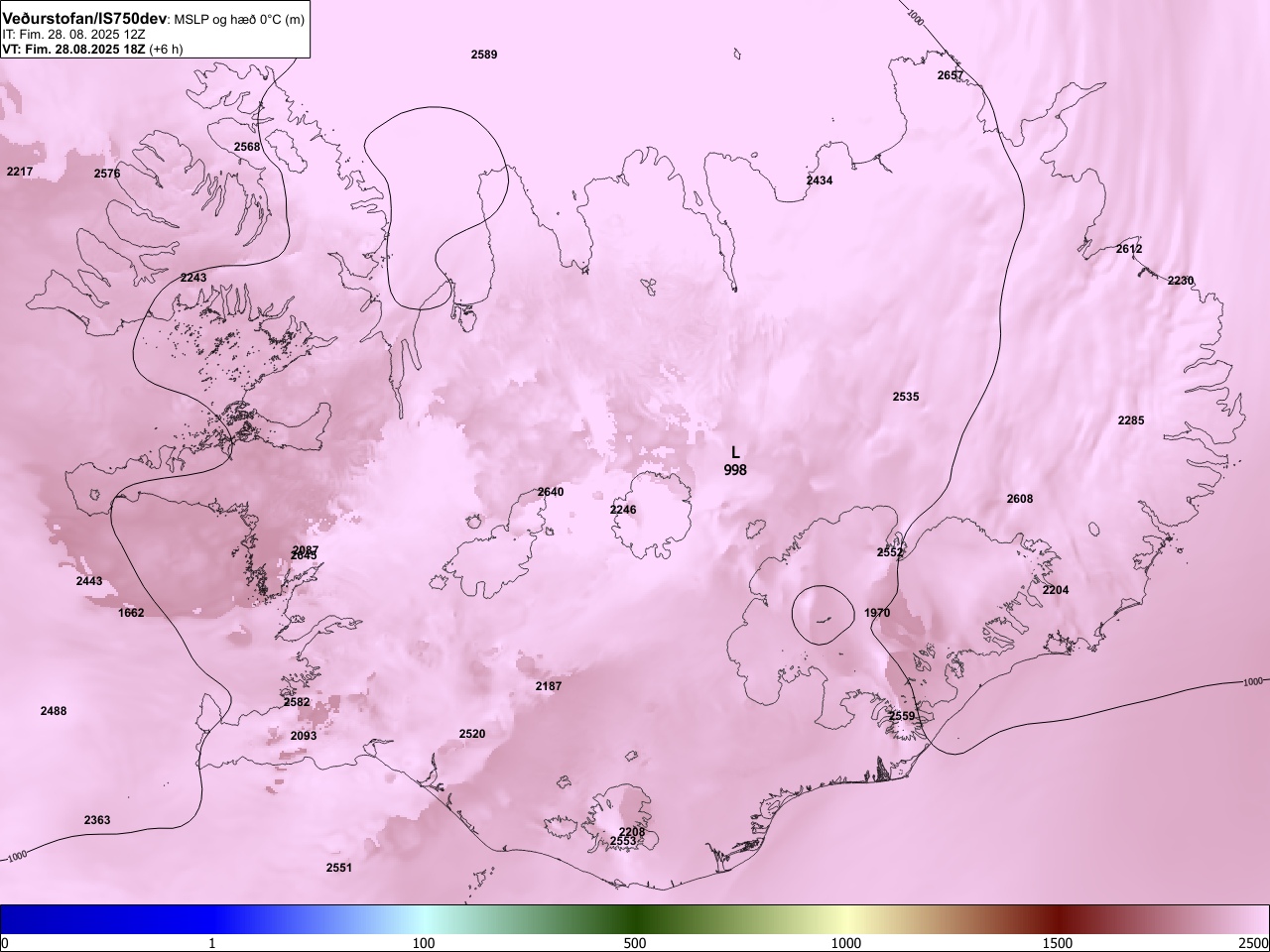Select the 2443 height value
The image size is (1270, 952).
89,581
